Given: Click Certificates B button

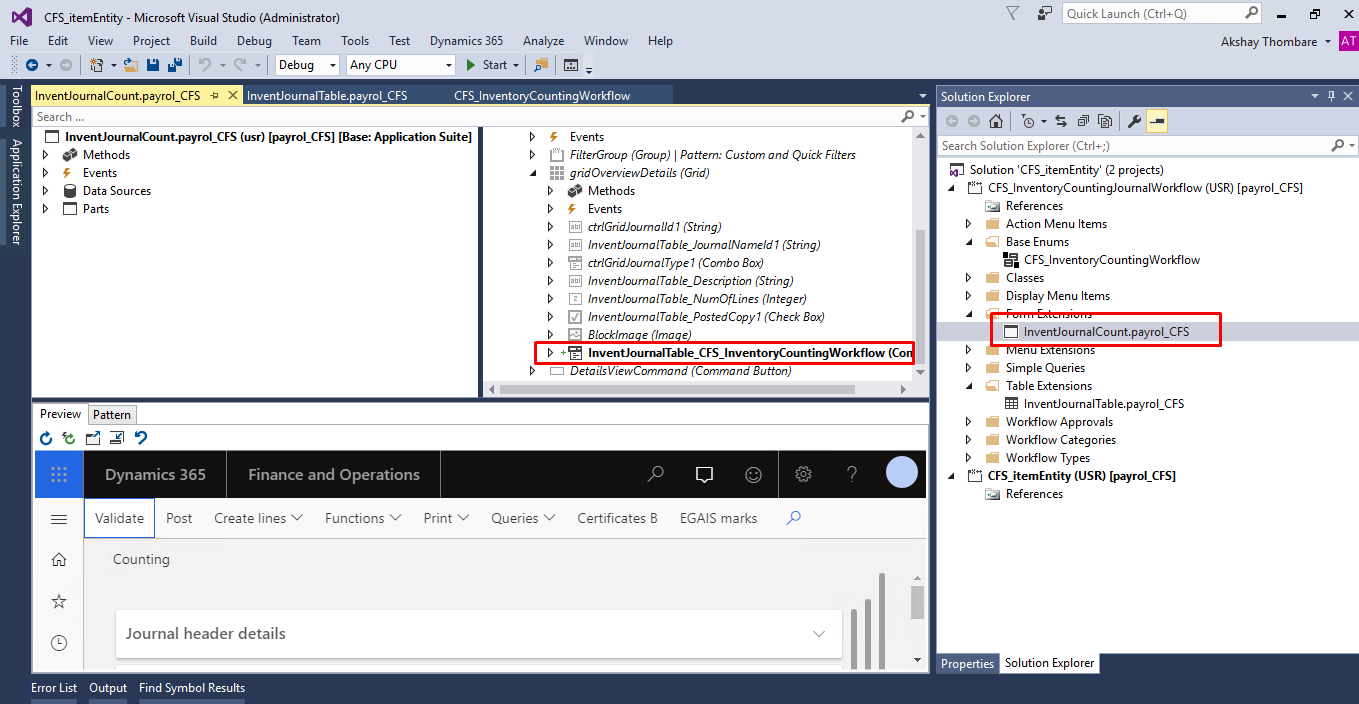Looking at the screenshot, I should click(617, 518).
